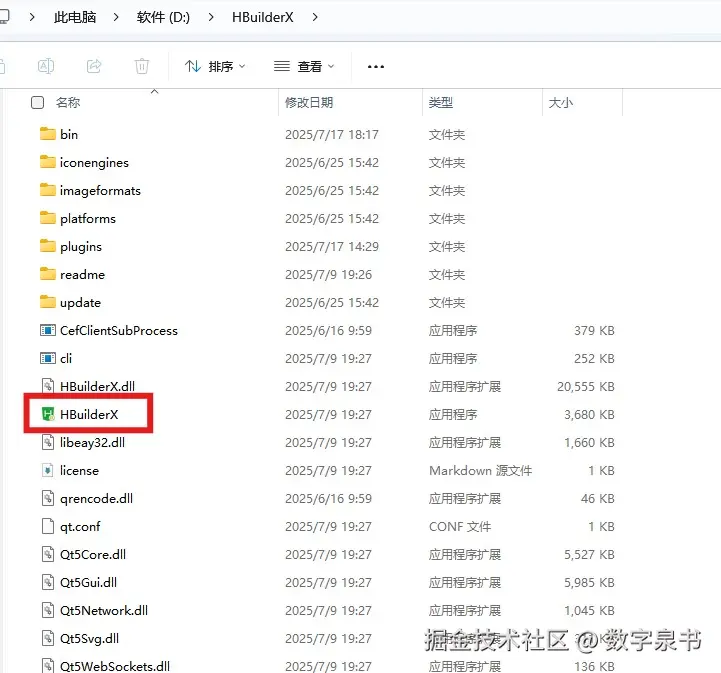Click the Qt5Svg.dll file icon
The image size is (721, 673).
pos(48,639)
